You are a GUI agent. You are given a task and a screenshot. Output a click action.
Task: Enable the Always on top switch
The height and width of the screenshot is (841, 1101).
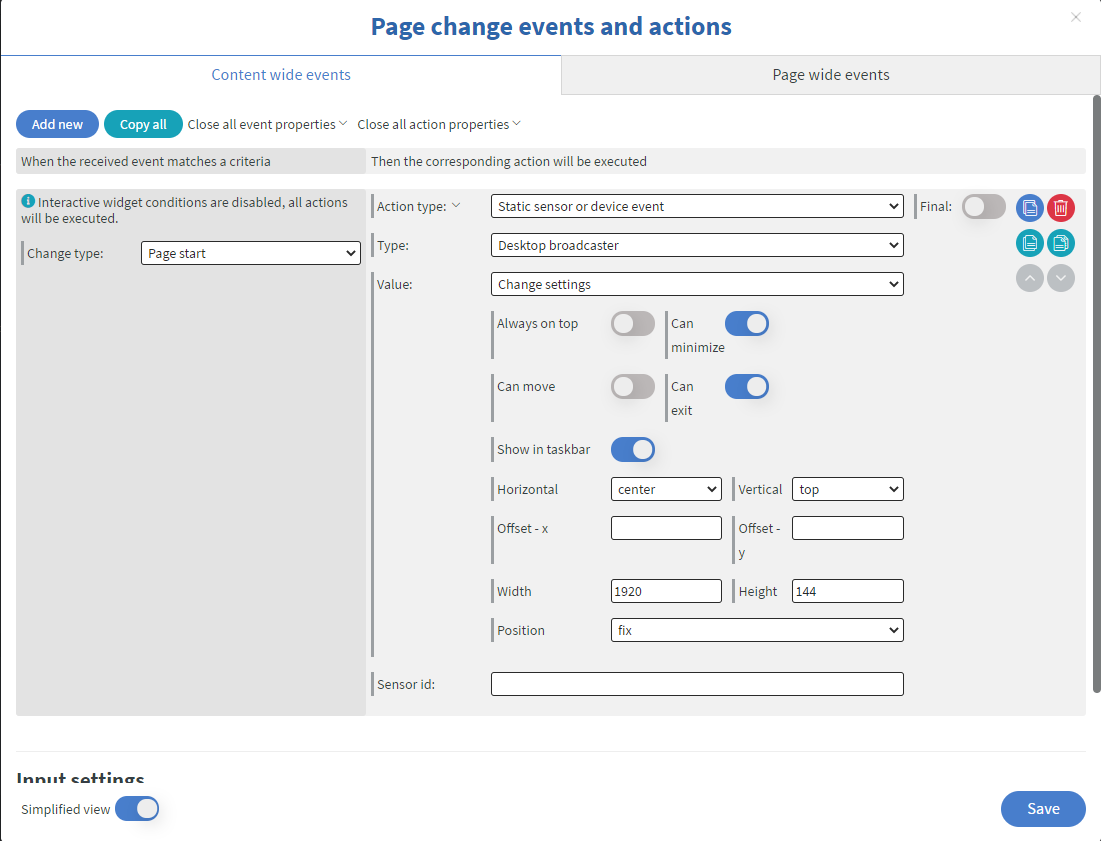633,324
